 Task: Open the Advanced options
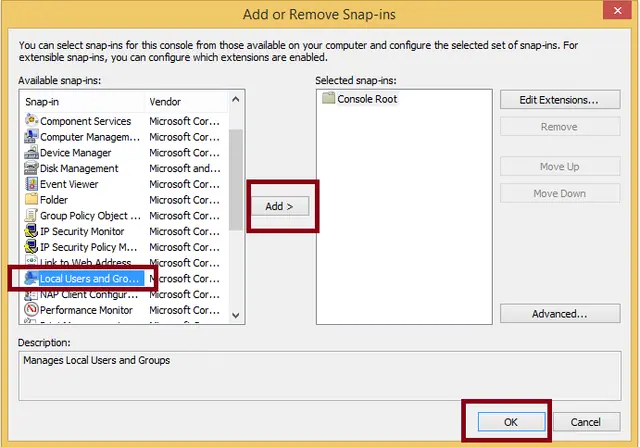pyautogui.click(x=560, y=314)
